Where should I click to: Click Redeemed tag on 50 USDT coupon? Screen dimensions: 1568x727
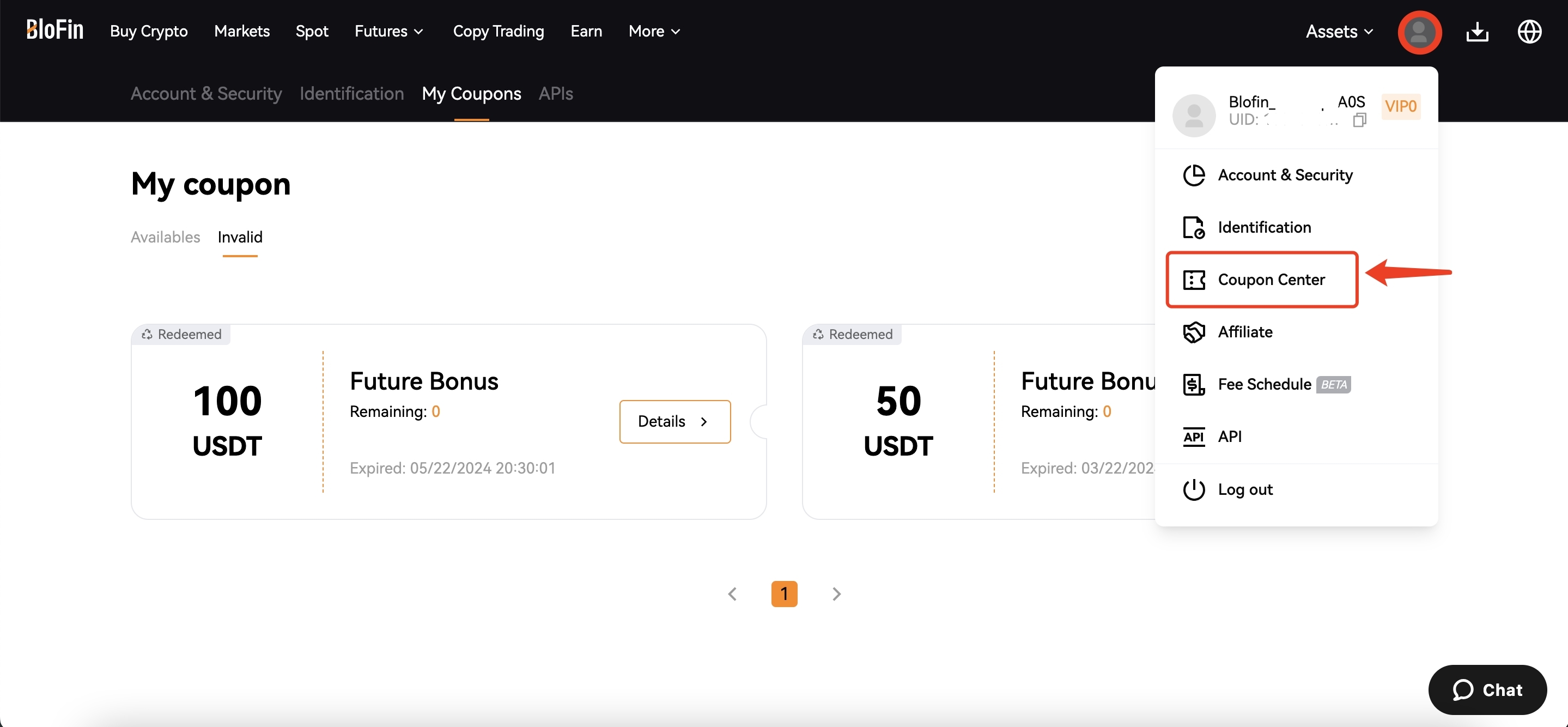tap(852, 334)
